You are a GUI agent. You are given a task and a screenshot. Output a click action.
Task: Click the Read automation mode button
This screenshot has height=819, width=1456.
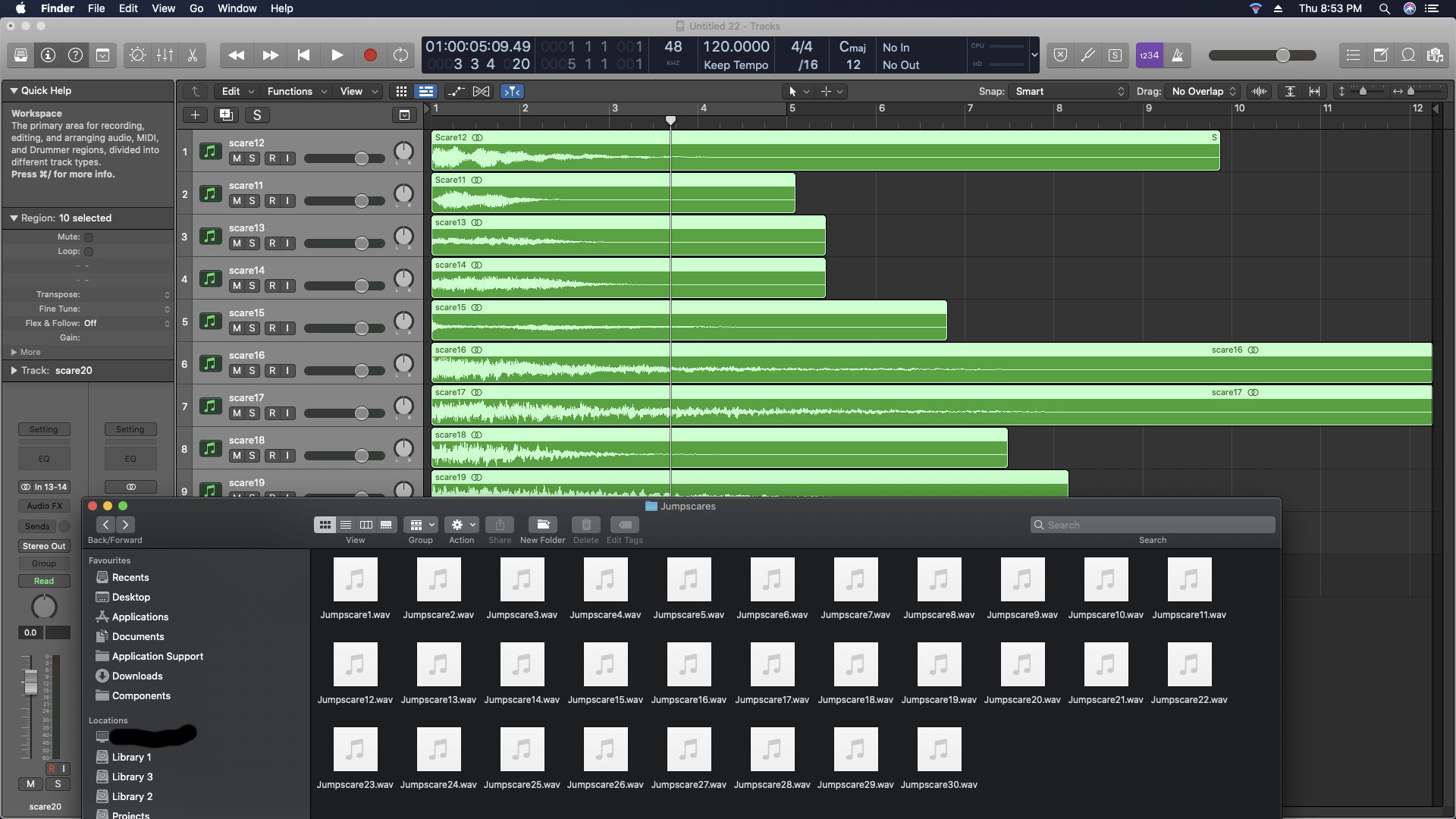point(44,581)
